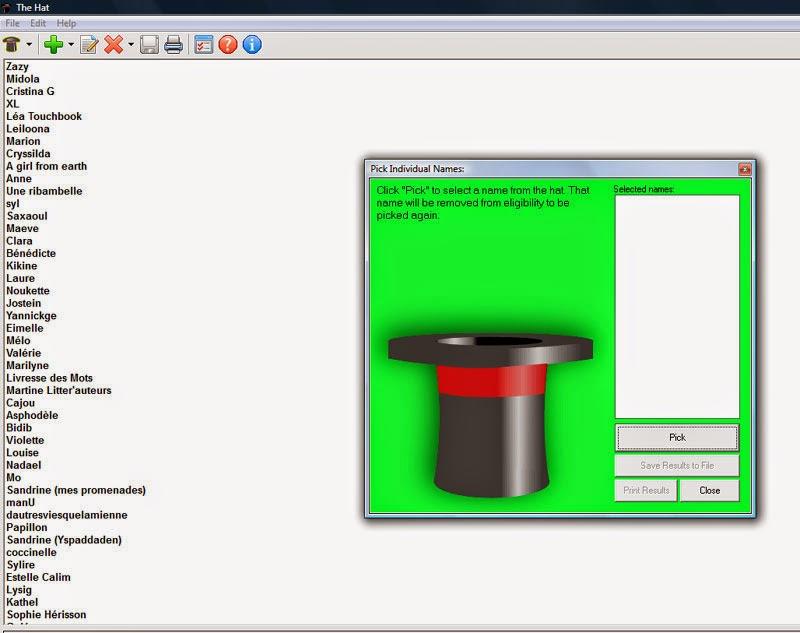Click the red X delete icon
800x633 pixels.
[113, 44]
